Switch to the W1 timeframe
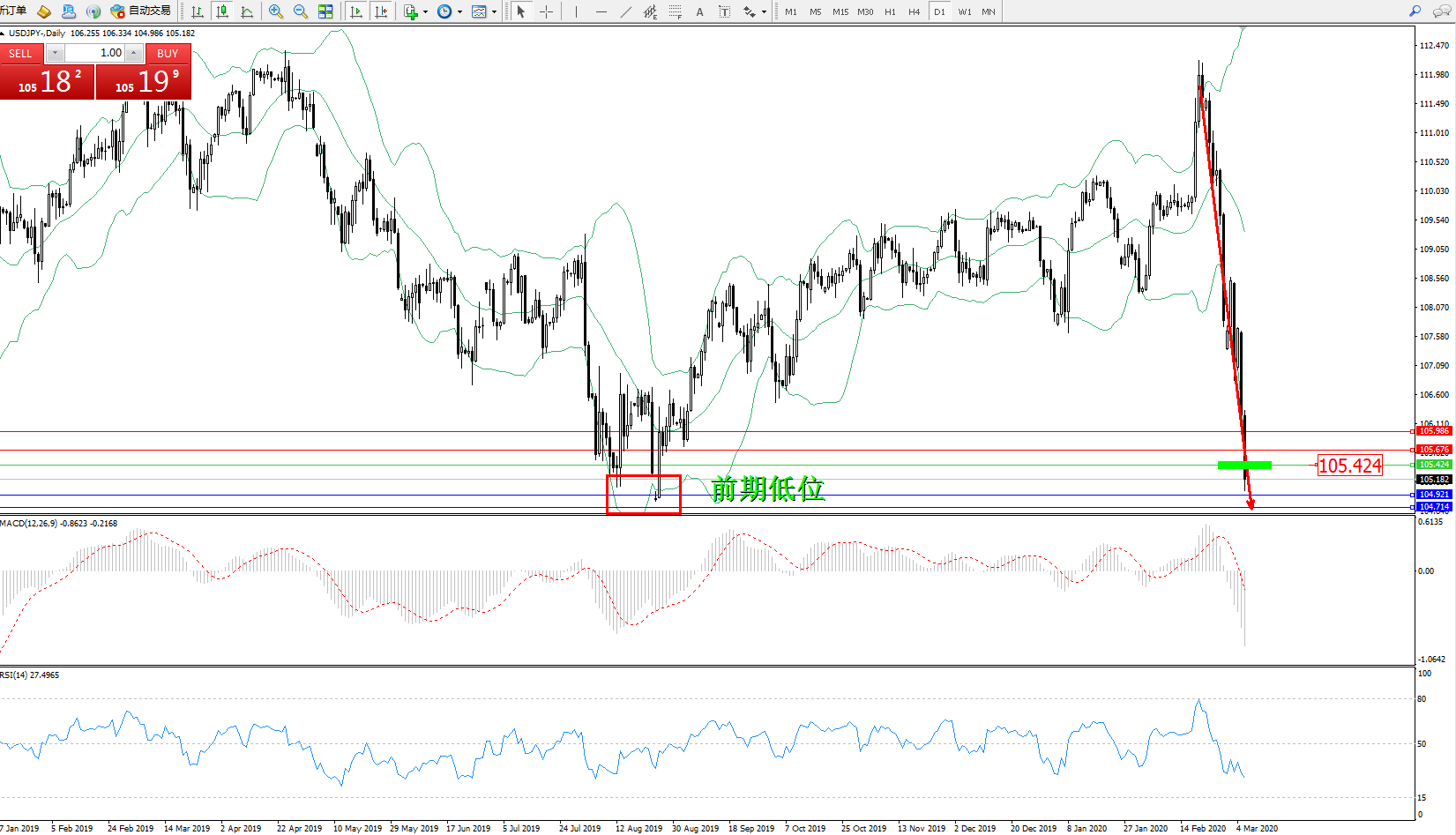The height and width of the screenshot is (835, 1456). coord(964,11)
